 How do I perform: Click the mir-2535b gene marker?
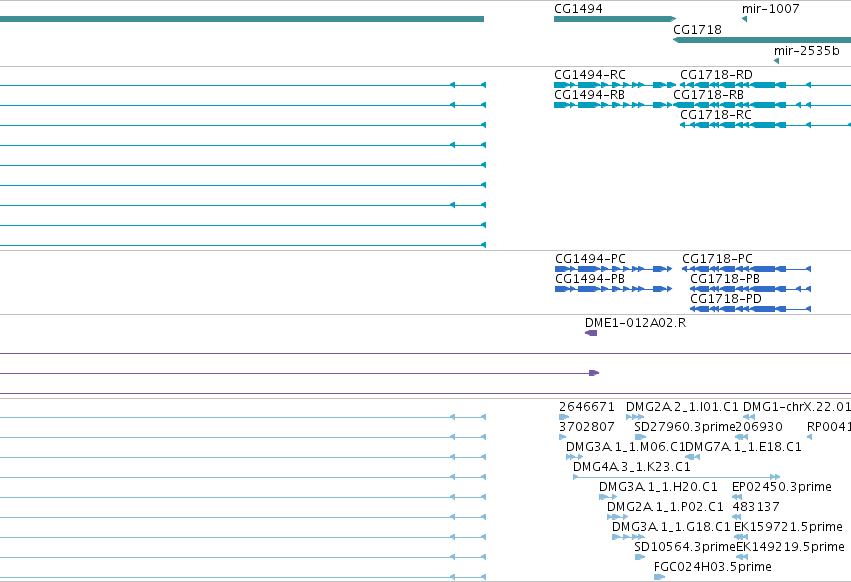pyautogui.click(x=777, y=61)
